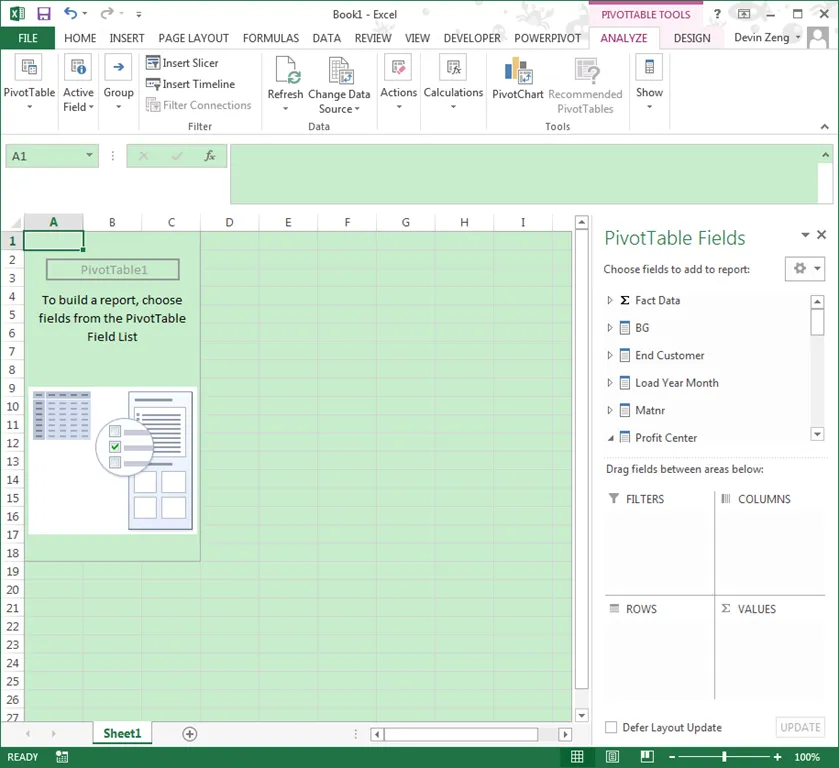The image size is (839, 768).
Task: Click into the formula bar input
Action: click(x=524, y=174)
